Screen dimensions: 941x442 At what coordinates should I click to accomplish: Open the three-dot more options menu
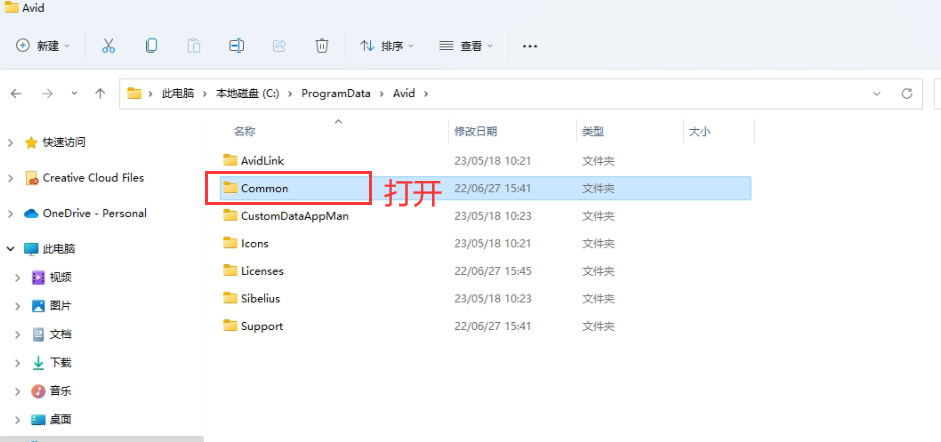tap(530, 46)
